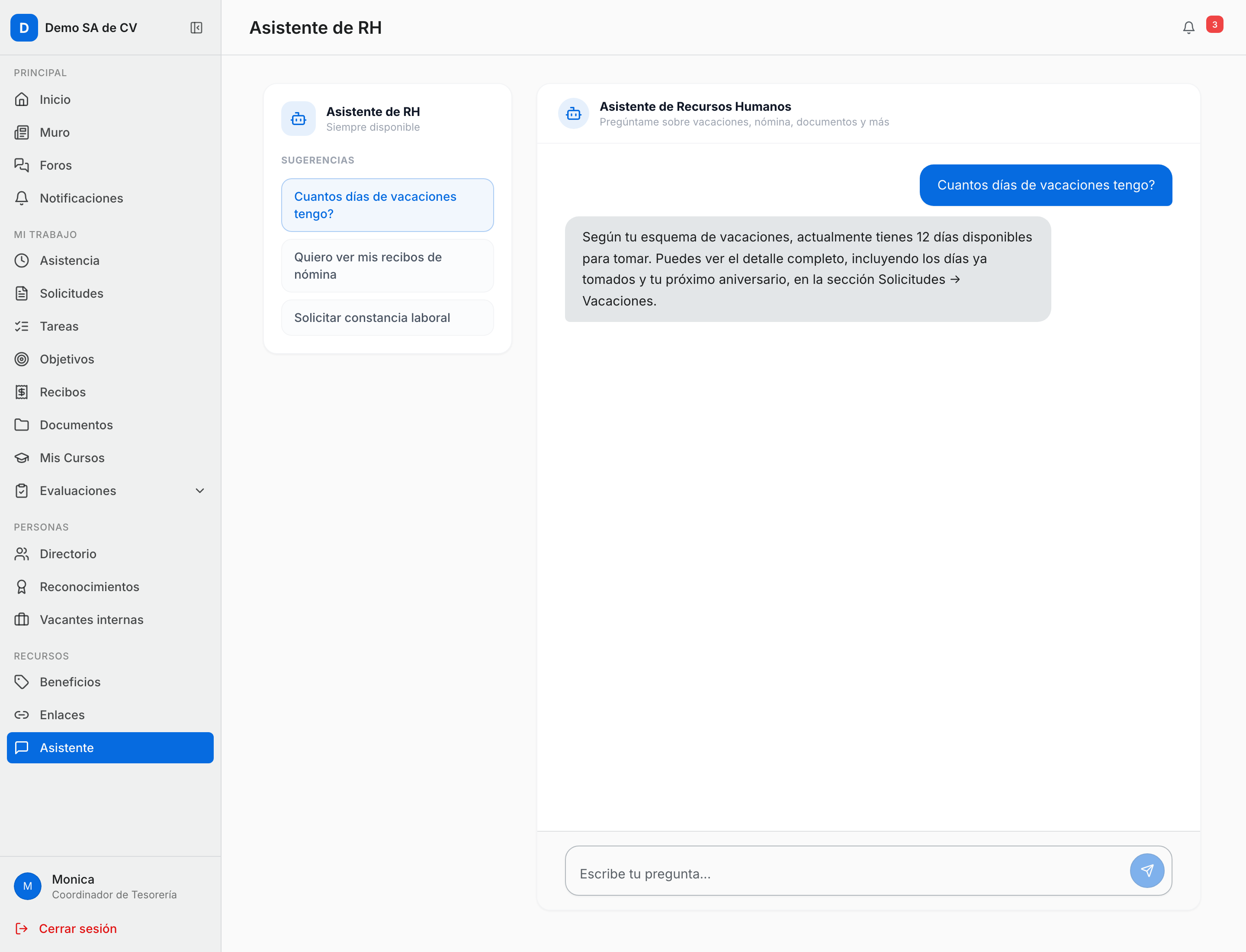The image size is (1246, 952).
Task: Click the Cerrar sesión link
Action: [x=77, y=928]
